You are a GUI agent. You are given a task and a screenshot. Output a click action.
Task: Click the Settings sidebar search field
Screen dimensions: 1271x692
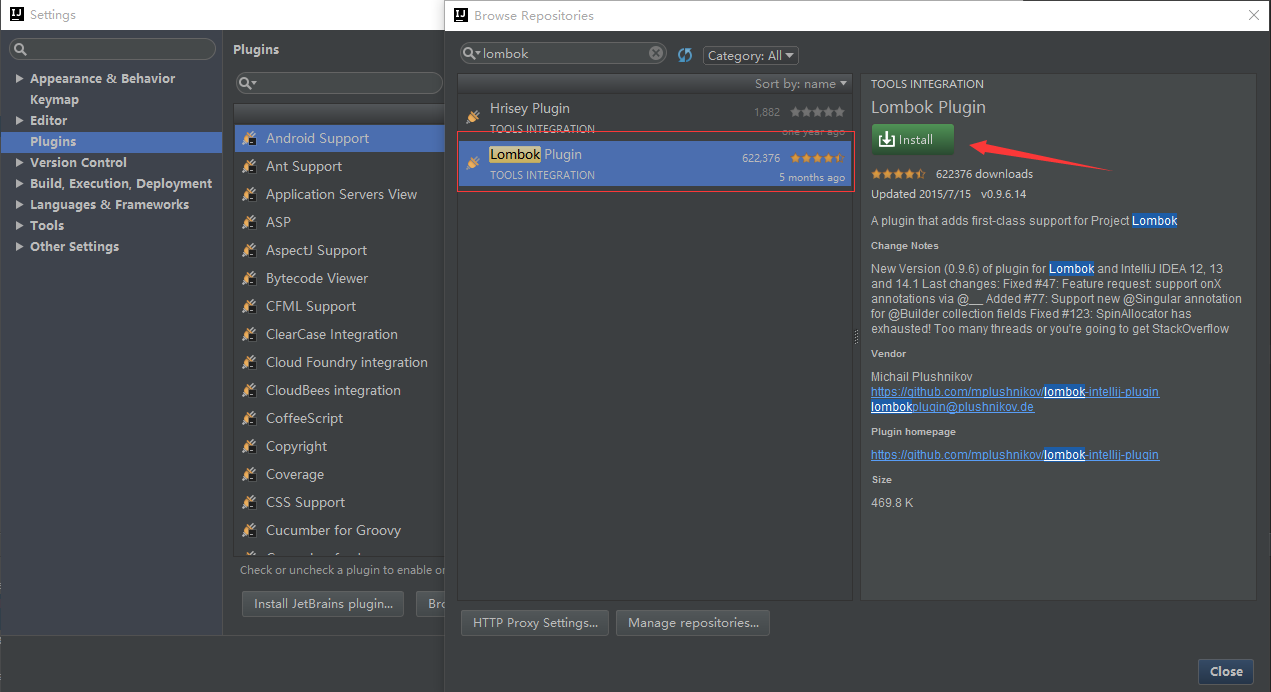[112, 49]
